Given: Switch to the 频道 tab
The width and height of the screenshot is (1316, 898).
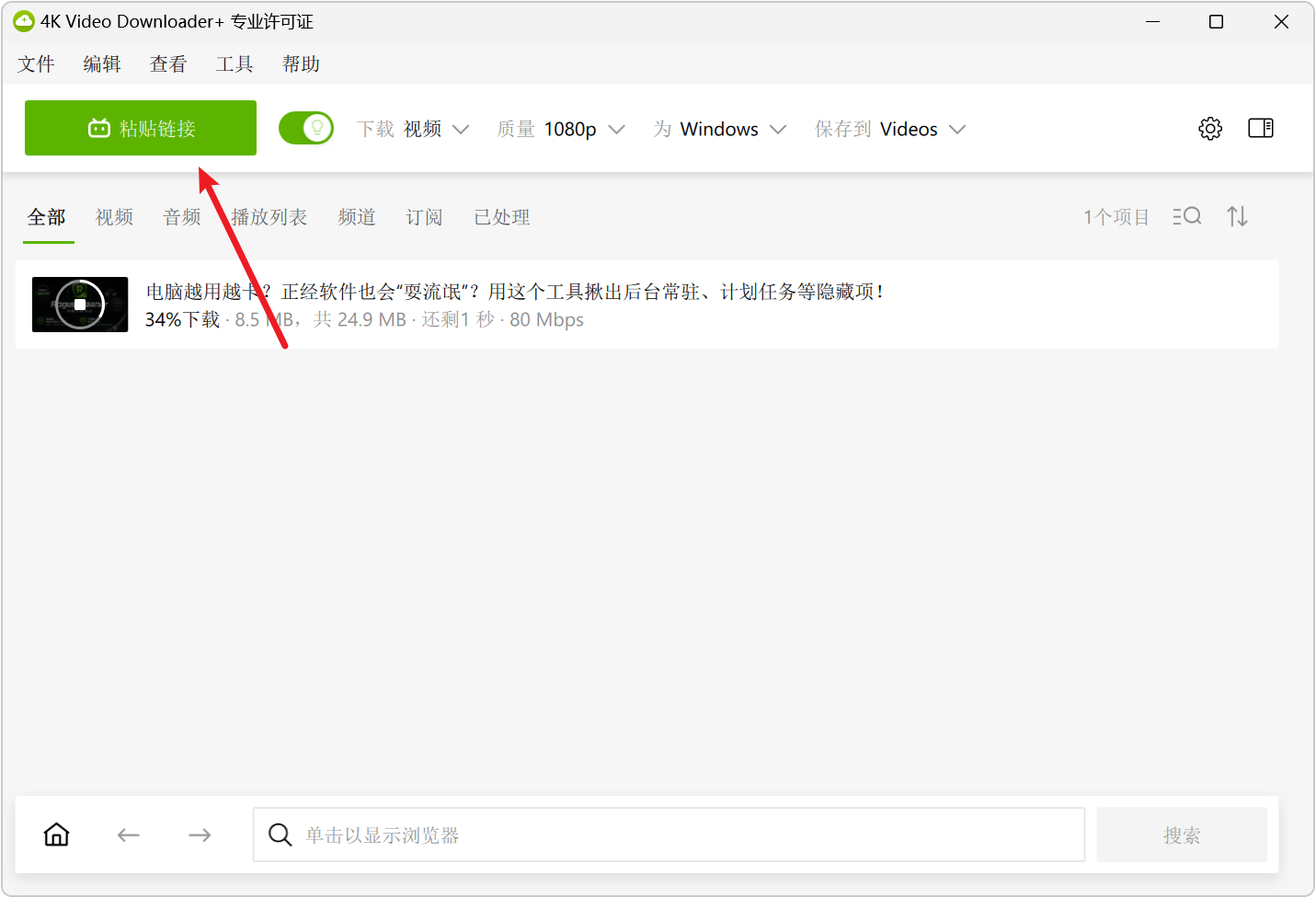Looking at the screenshot, I should (x=357, y=217).
